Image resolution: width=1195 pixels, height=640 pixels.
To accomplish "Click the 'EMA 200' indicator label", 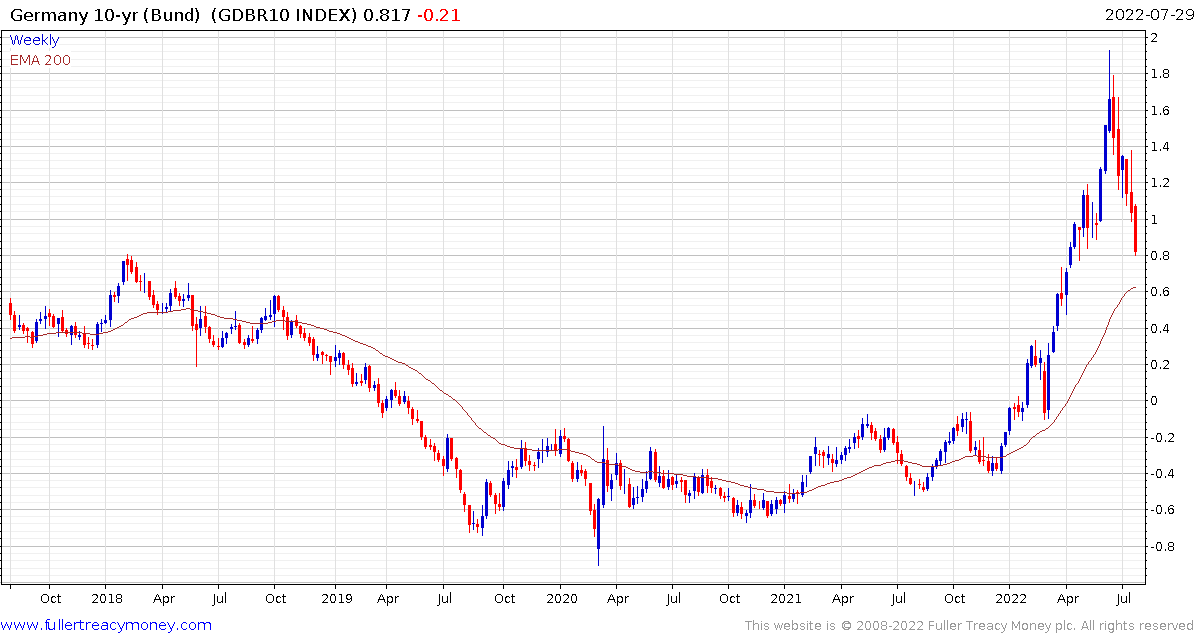I will point(40,60).
